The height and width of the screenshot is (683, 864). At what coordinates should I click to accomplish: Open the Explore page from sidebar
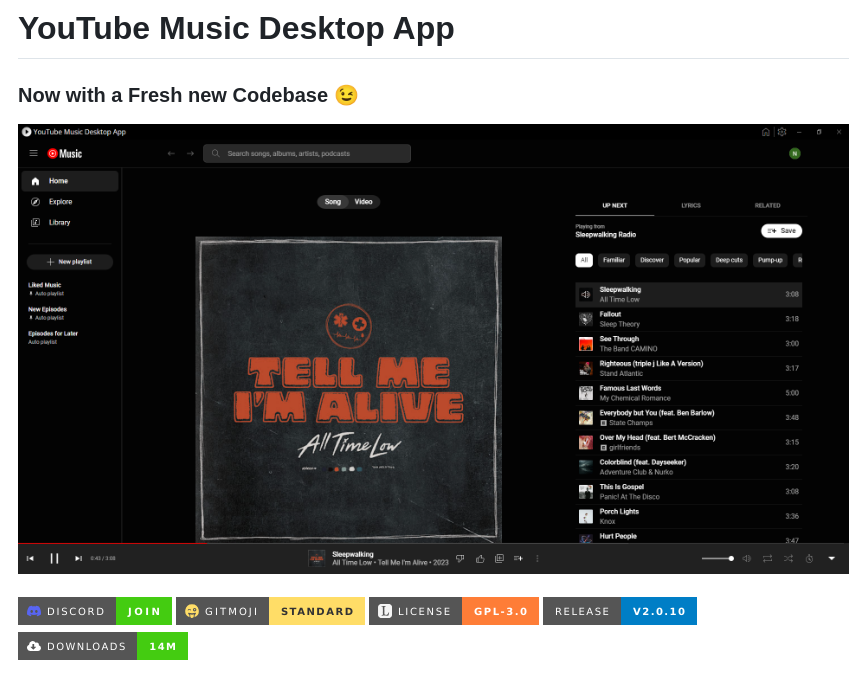60,202
